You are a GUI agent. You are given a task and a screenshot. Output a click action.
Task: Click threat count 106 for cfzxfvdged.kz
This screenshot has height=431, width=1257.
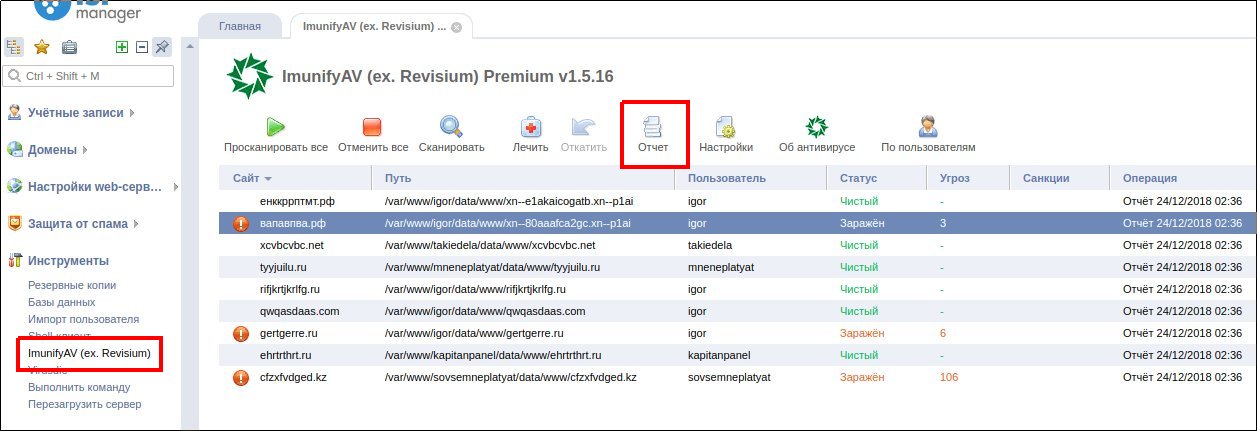coord(949,377)
